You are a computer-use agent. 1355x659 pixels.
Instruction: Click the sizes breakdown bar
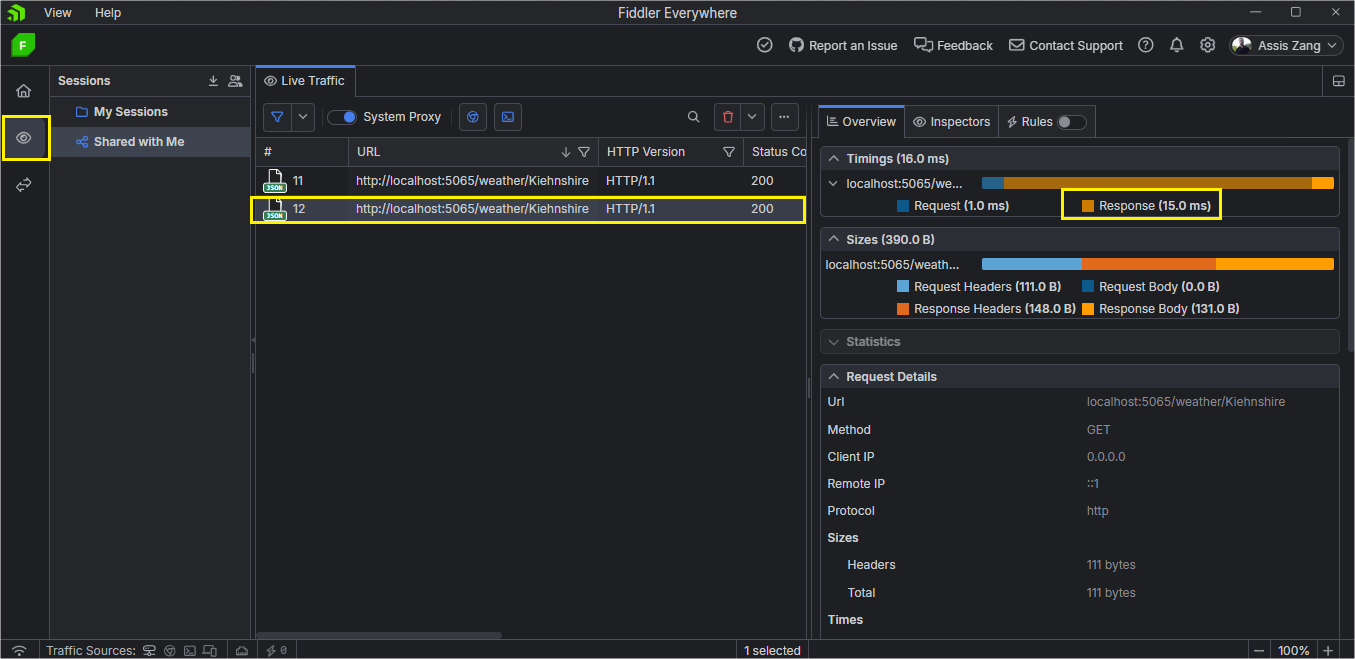point(1158,264)
